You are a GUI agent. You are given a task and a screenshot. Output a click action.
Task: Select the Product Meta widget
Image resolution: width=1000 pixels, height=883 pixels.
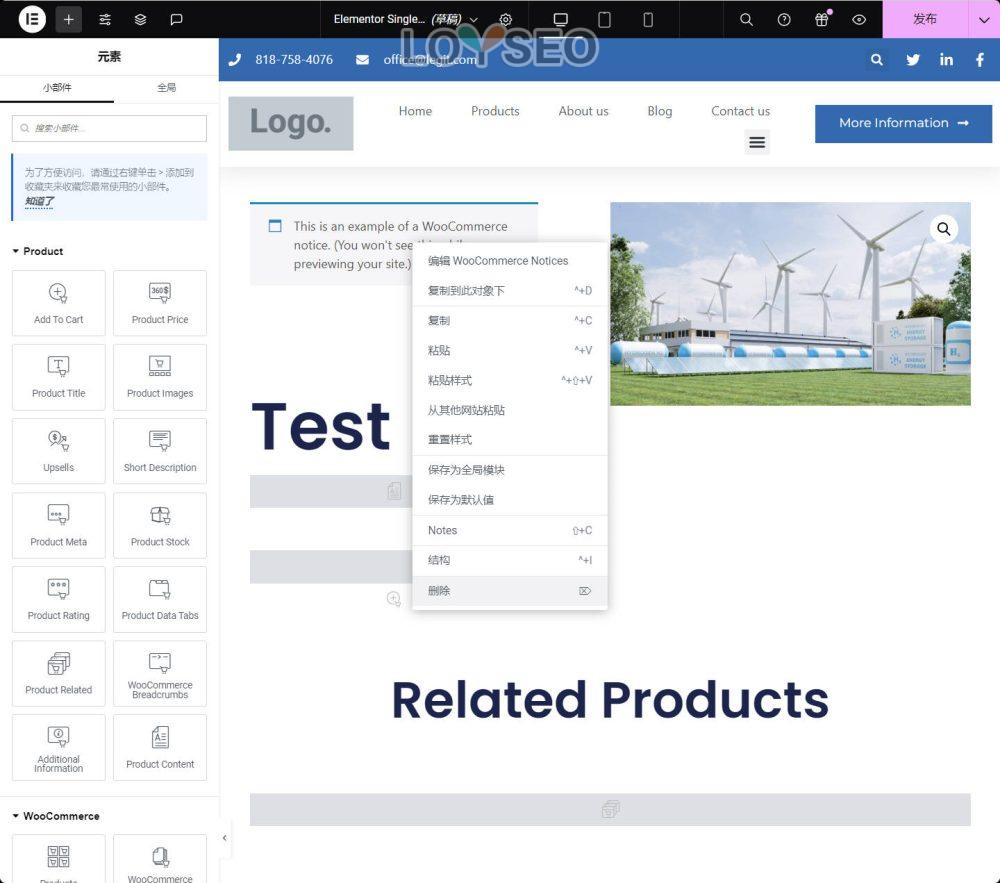59,525
